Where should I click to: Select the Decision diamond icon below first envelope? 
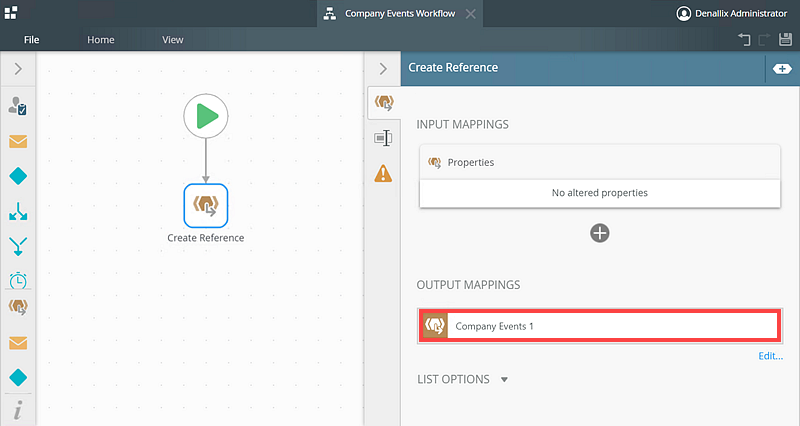click(18, 176)
